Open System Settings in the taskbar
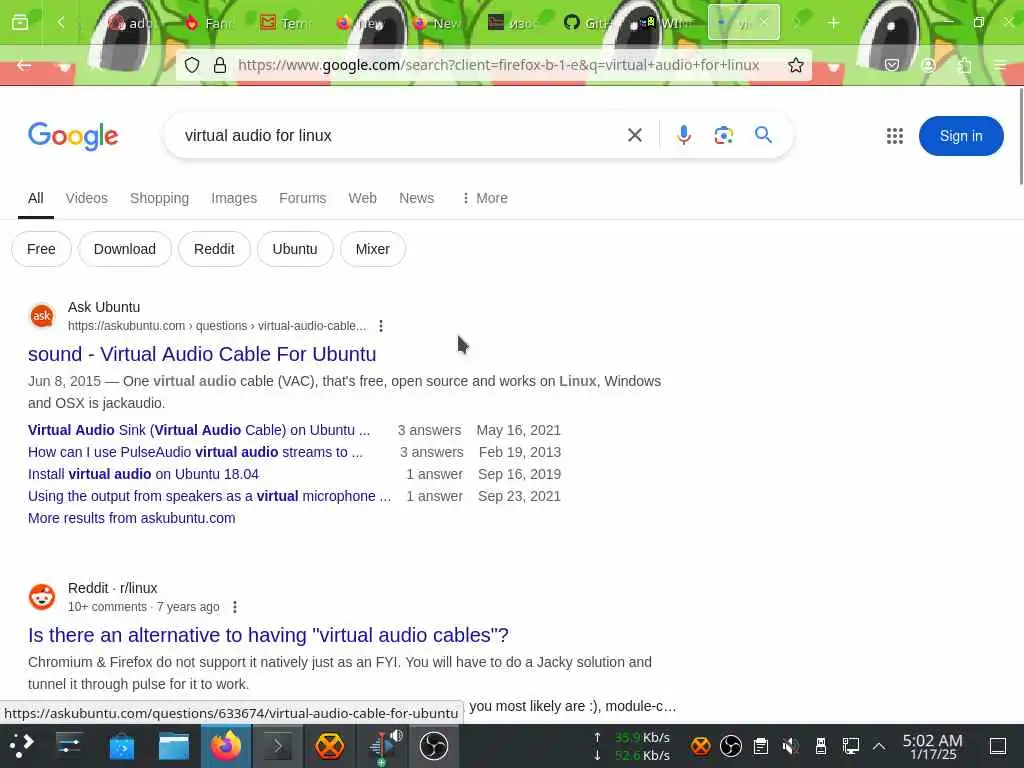The height and width of the screenshot is (768, 1024). (69, 746)
